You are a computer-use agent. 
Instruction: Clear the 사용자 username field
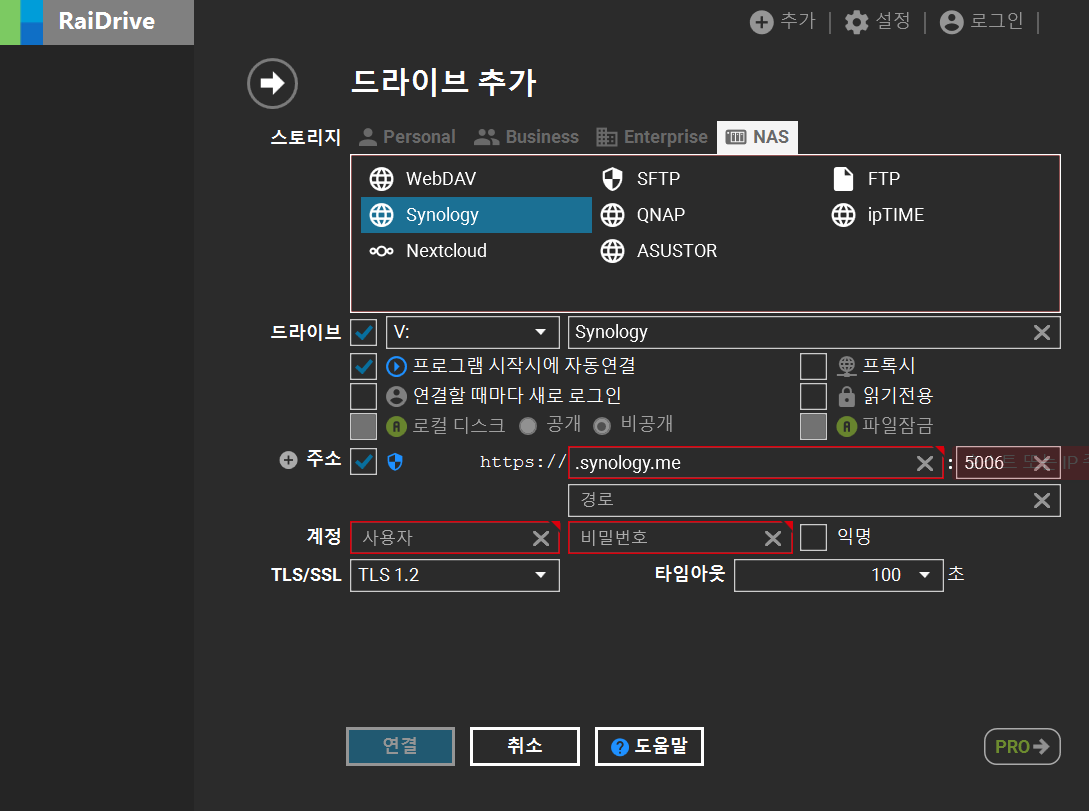click(540, 538)
